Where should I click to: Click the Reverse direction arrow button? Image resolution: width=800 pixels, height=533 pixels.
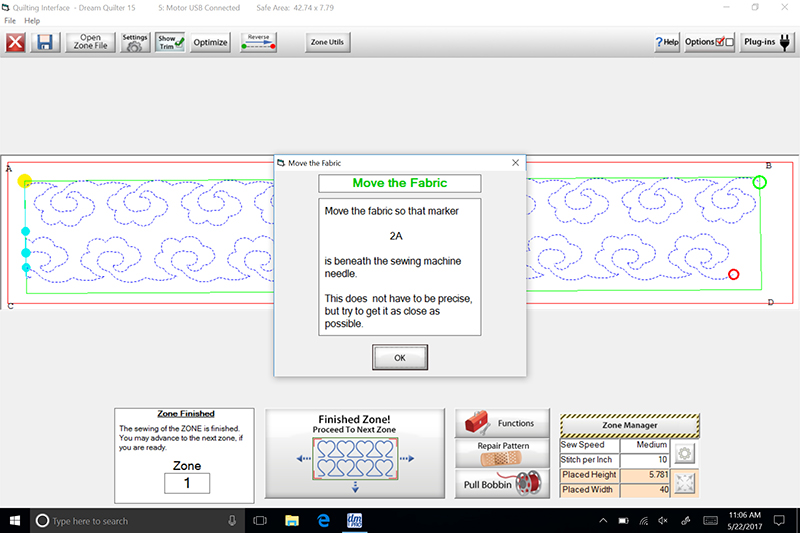click(x=258, y=43)
